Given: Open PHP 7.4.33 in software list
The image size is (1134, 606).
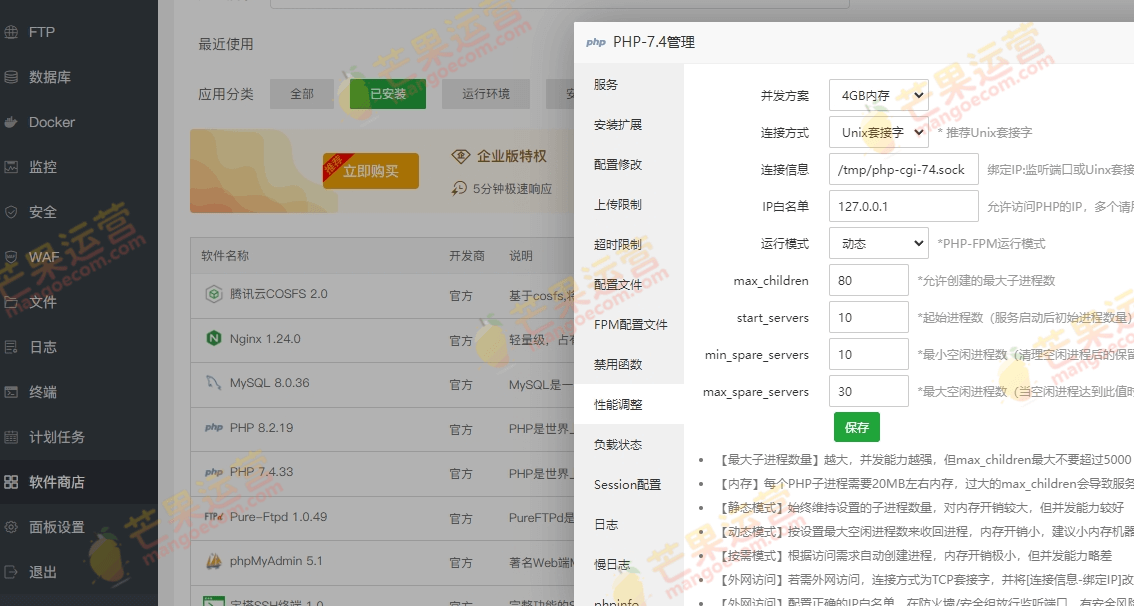Looking at the screenshot, I should [261, 472].
